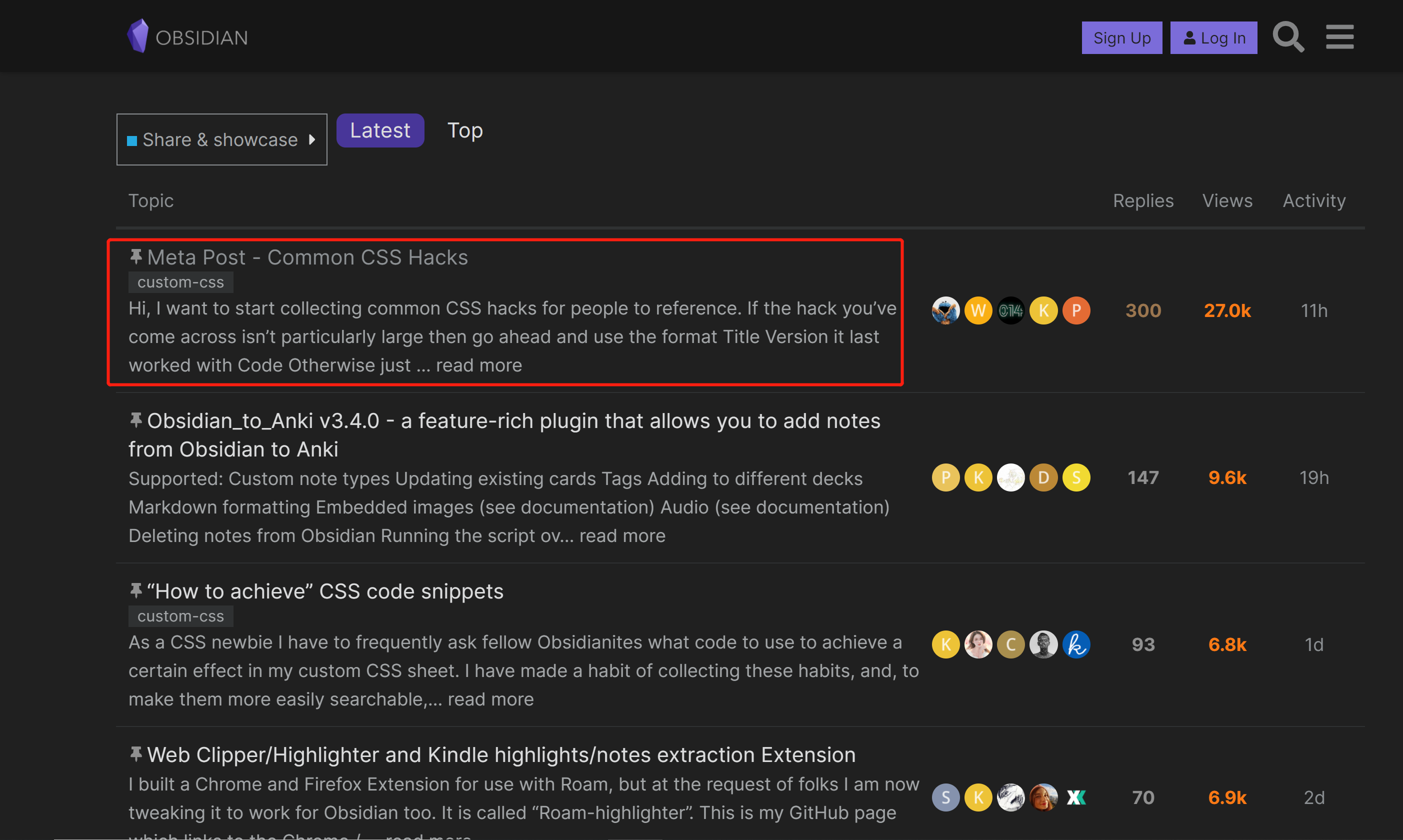Switch to the Latest tab
The image size is (1403, 840).
point(380,130)
